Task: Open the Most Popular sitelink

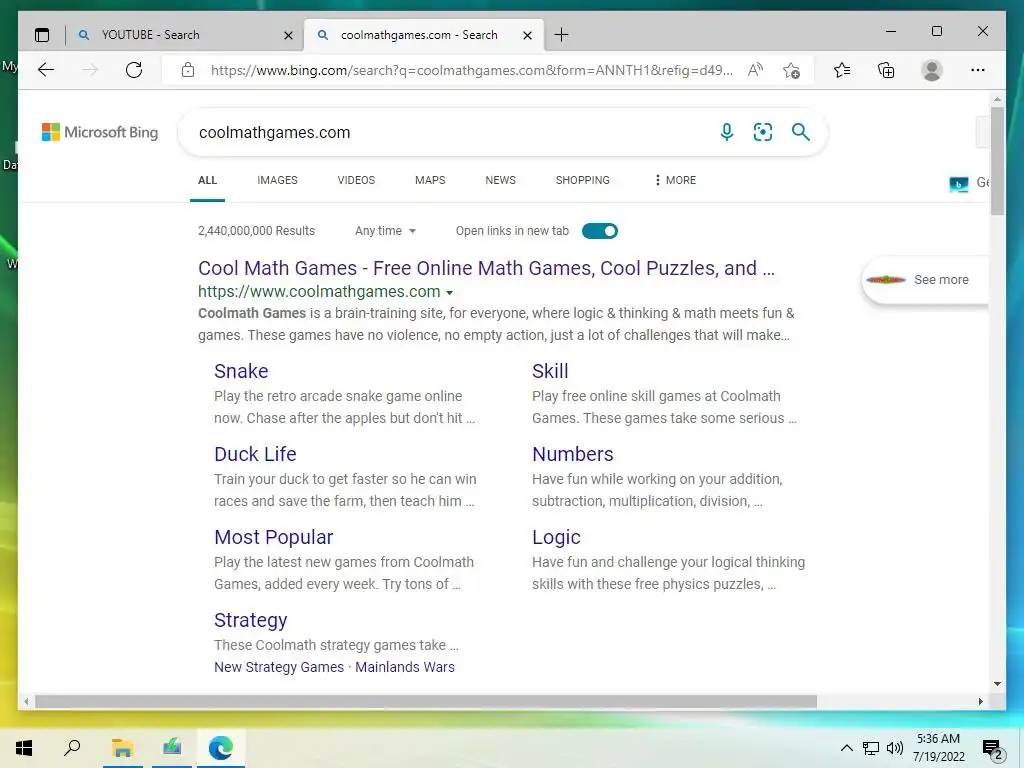Action: point(274,537)
